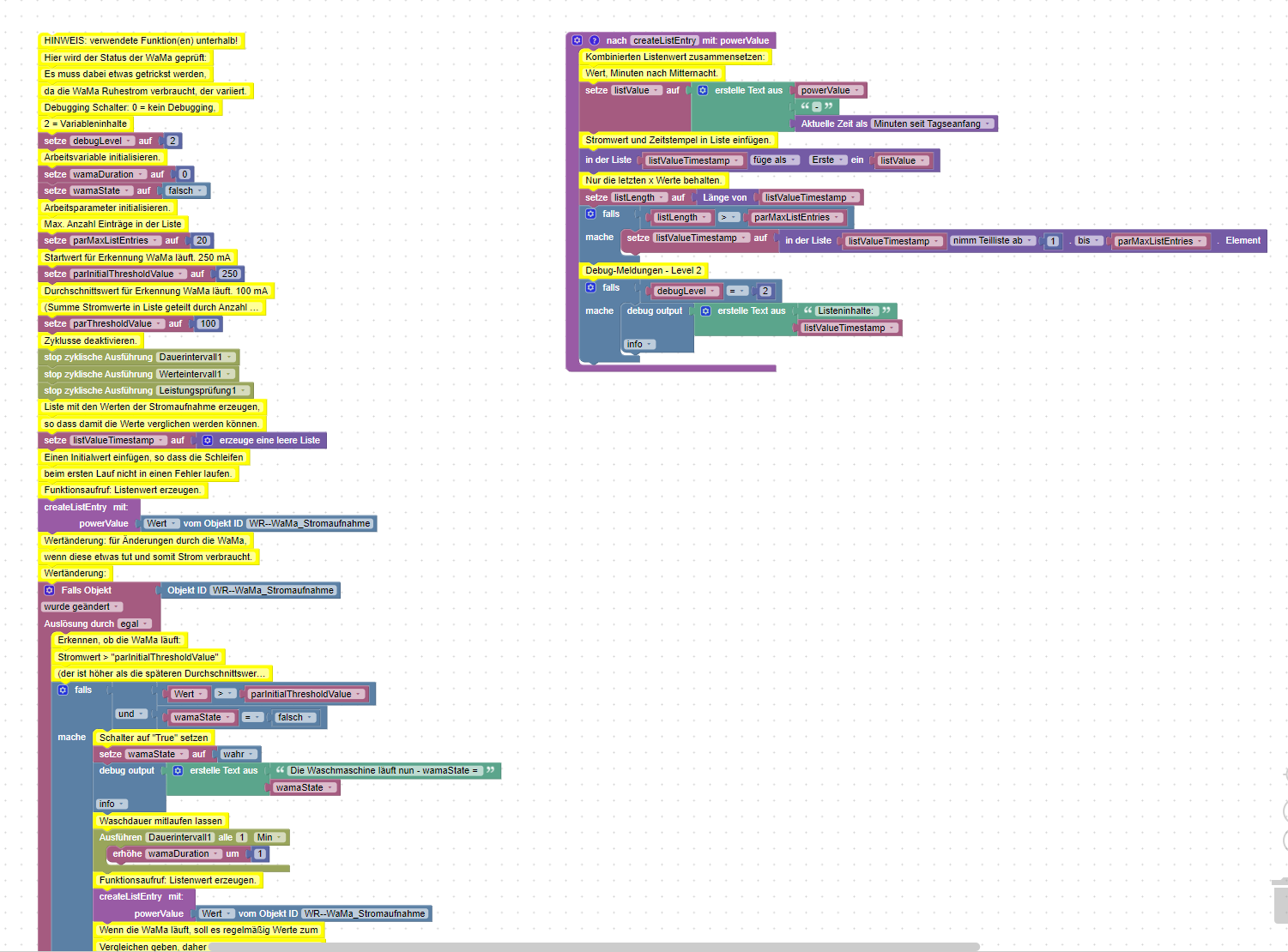
Task: Open powerValue variable dropdown in erstelle Text aus
Action: [x=830, y=90]
